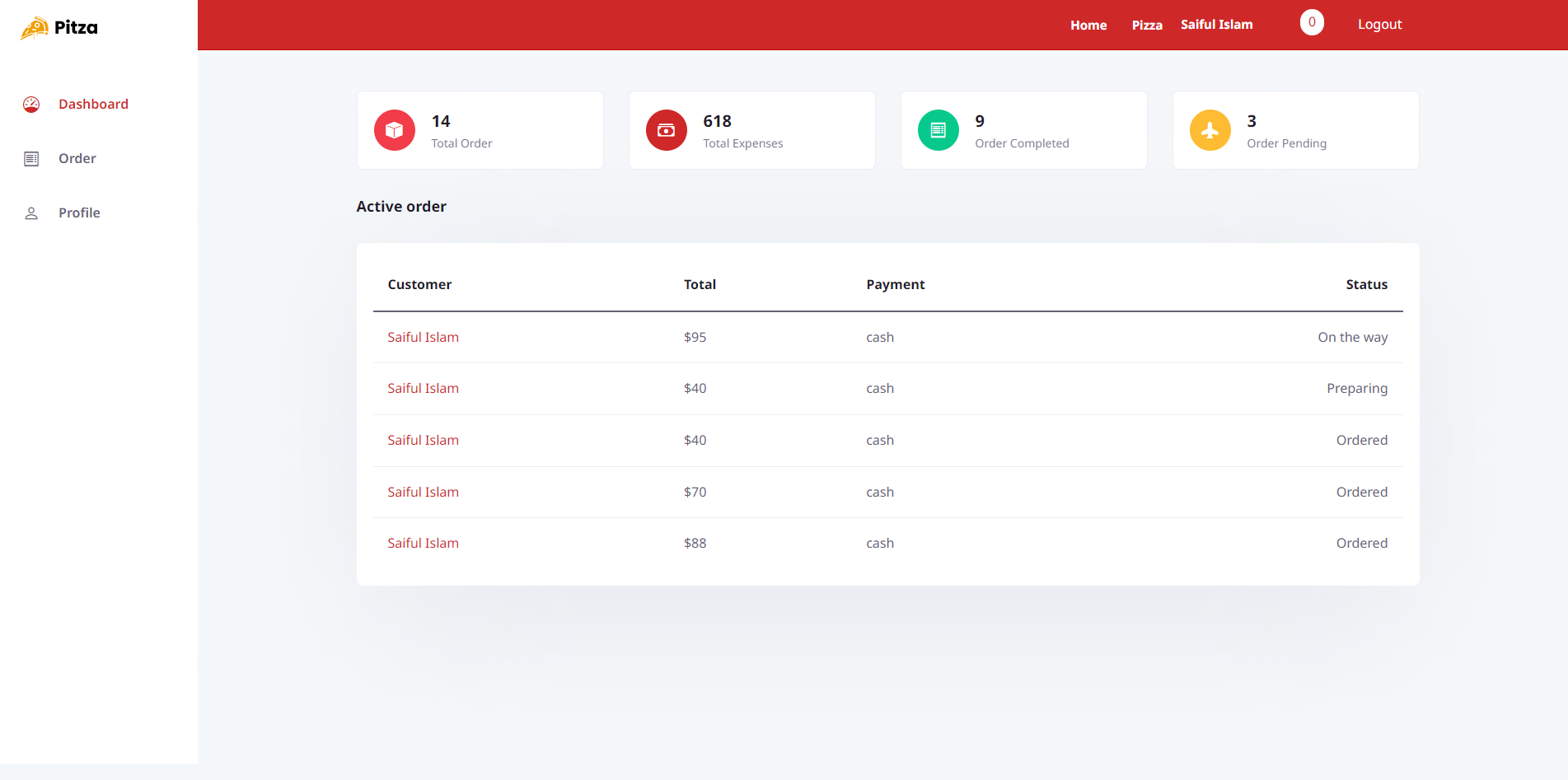The image size is (1568, 780).
Task: Click the Pitza brand name text
Action: click(76, 27)
